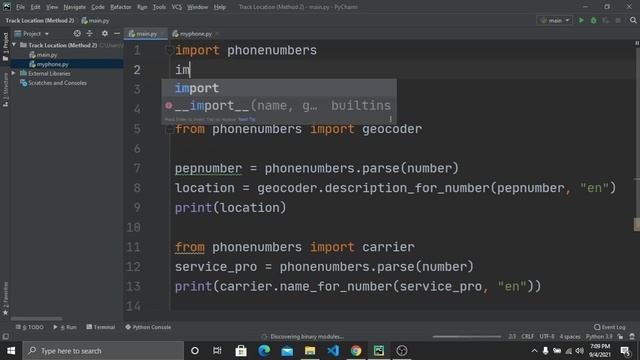Image resolution: width=640 pixels, height=360 pixels.
Task: Show hidden tray icons chevron
Action: pos(534,351)
